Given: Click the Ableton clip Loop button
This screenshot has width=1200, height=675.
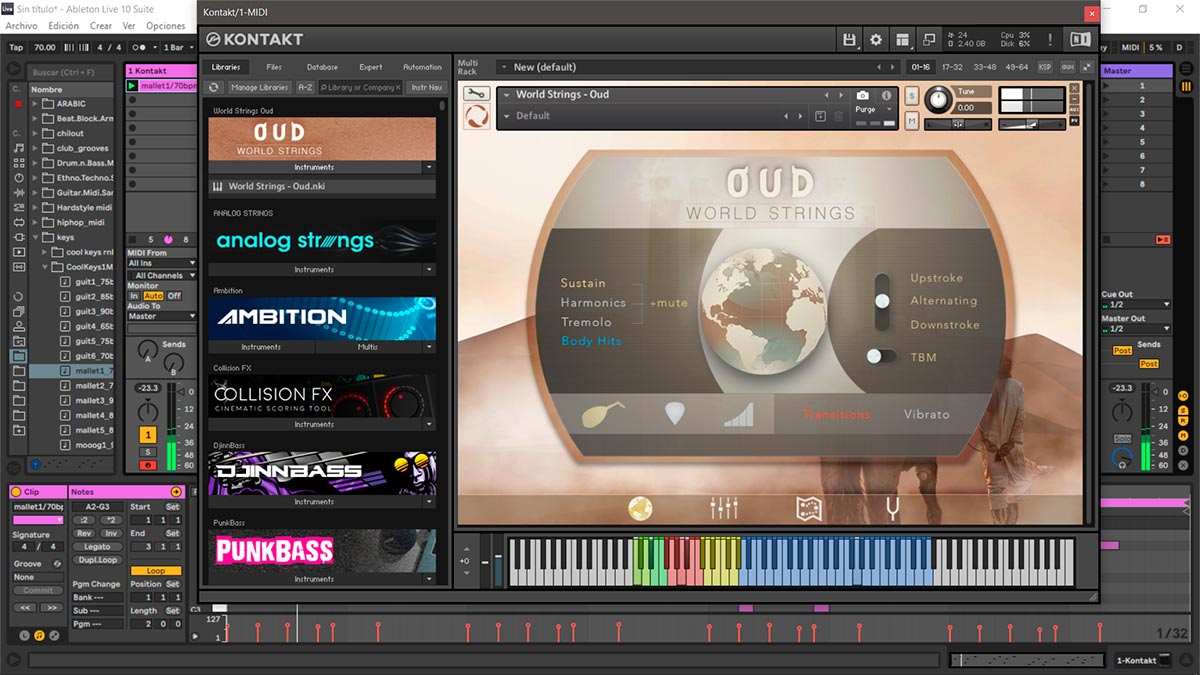Looking at the screenshot, I should 156,571.
